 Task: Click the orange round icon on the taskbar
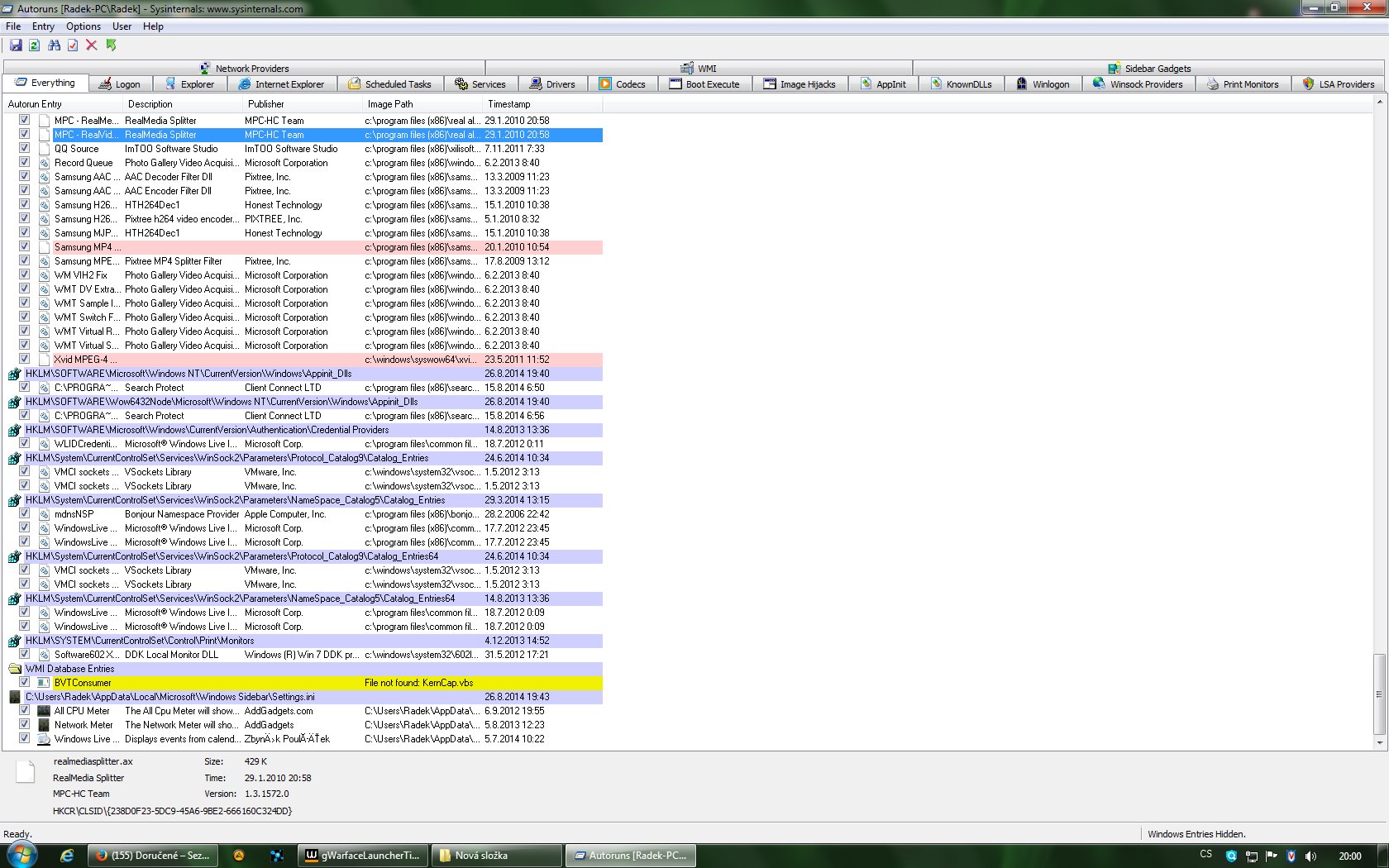tap(239, 856)
